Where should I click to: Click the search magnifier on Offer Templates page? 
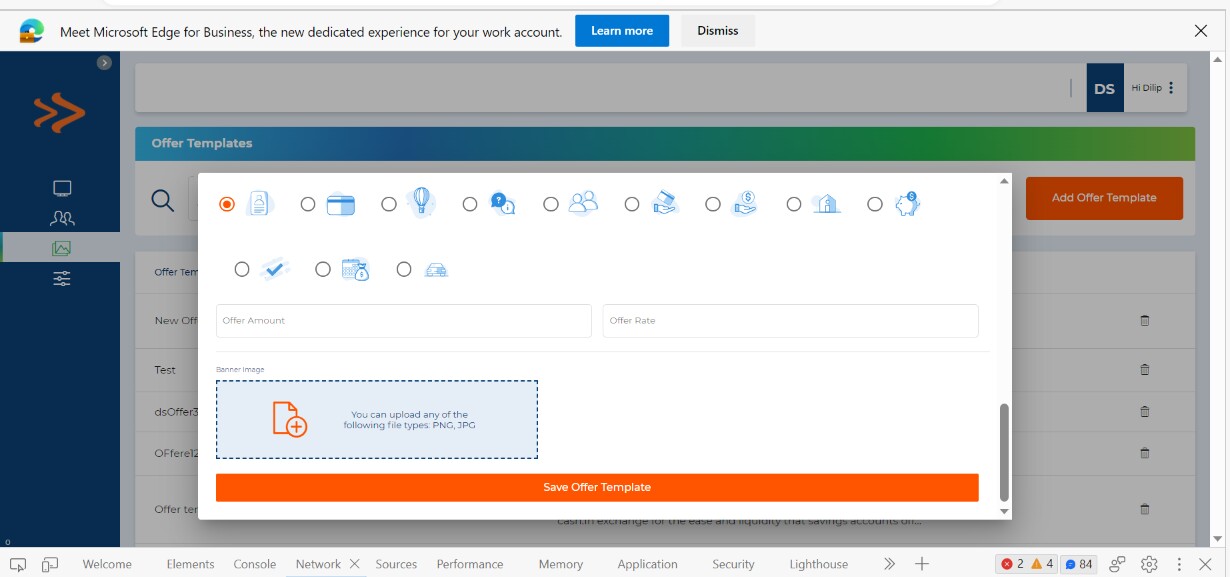pyautogui.click(x=163, y=199)
